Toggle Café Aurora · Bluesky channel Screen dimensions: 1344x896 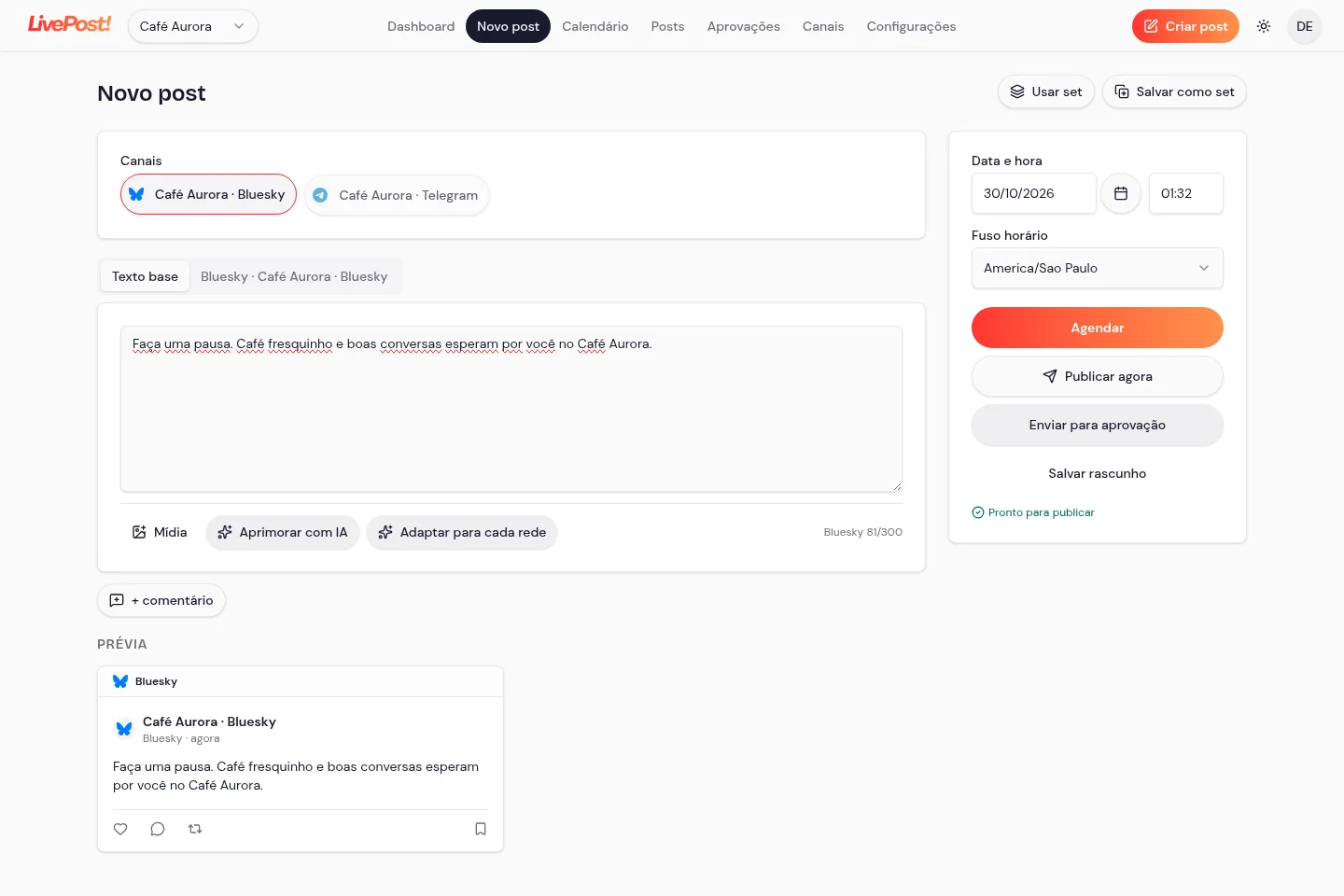208,194
